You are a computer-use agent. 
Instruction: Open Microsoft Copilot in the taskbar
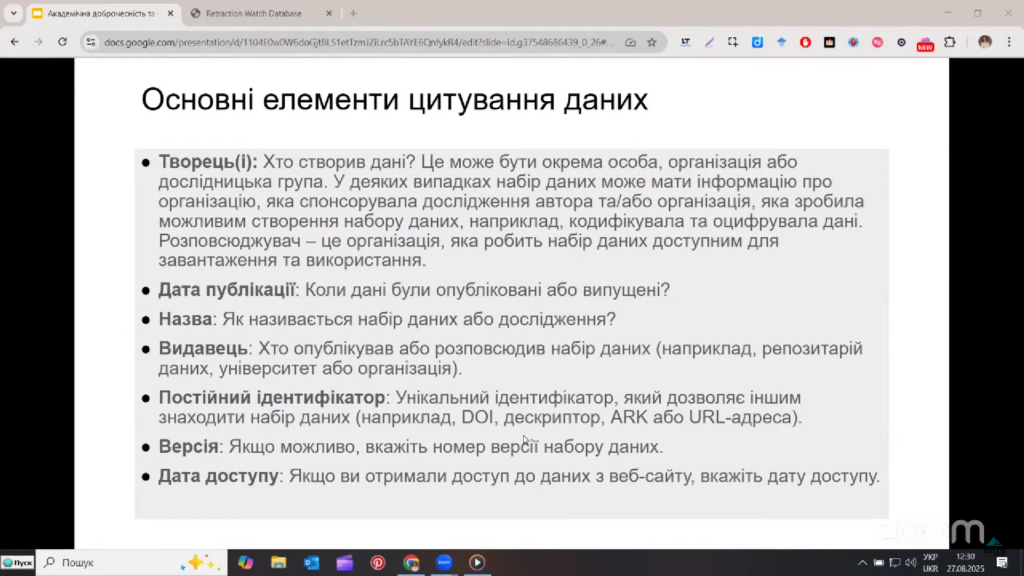[x=245, y=563]
